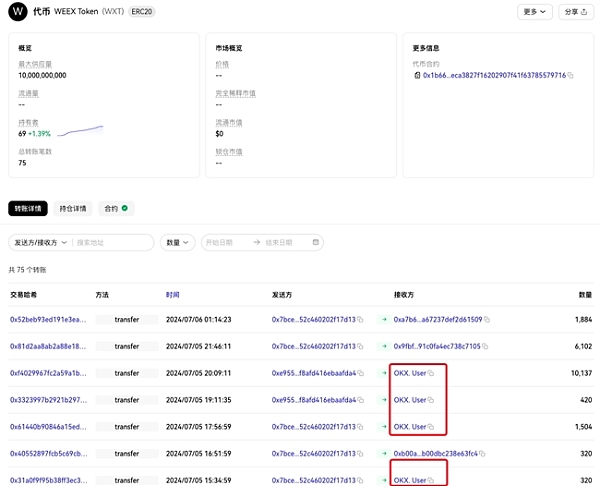Copy receiver address 0x9fbf...7105
Screen dimensions: 600x486
point(487,346)
